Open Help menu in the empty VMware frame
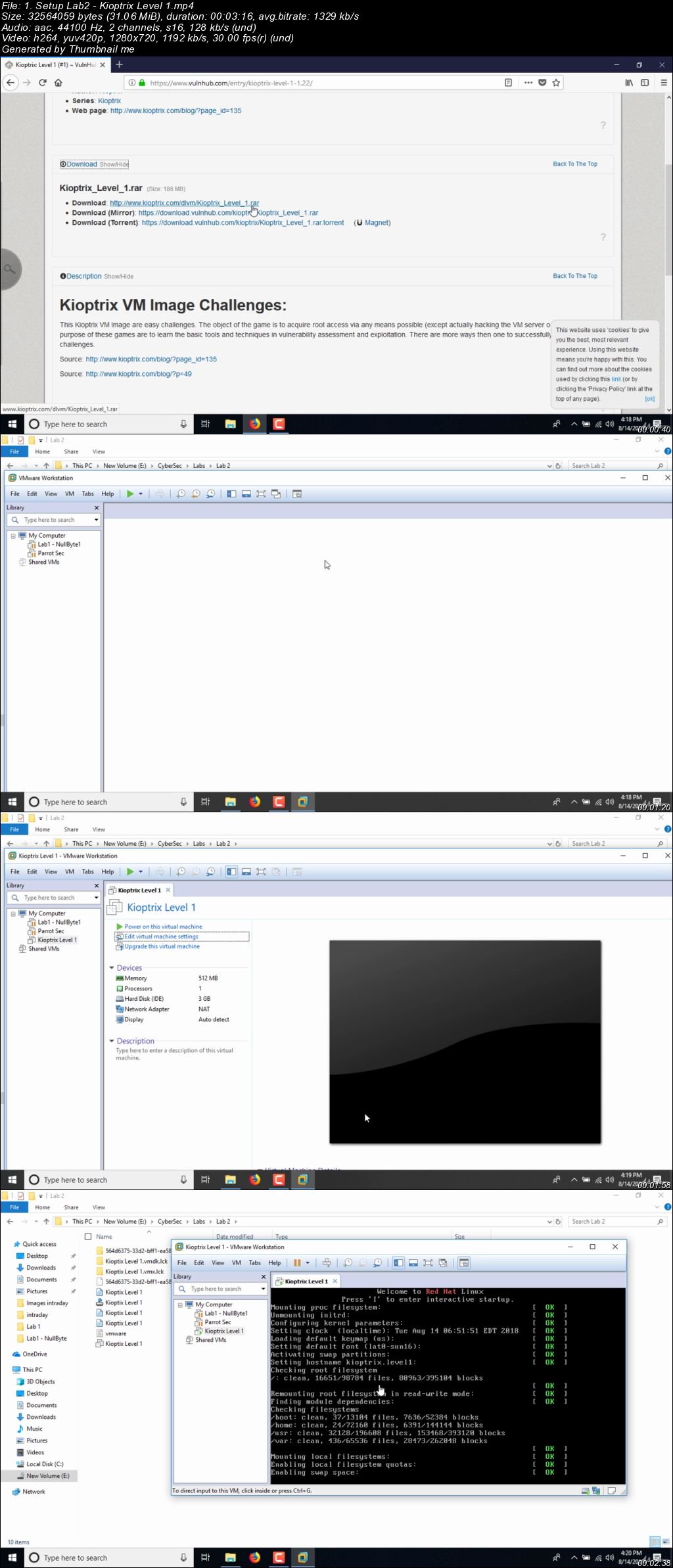673x1568 pixels. coord(108,494)
